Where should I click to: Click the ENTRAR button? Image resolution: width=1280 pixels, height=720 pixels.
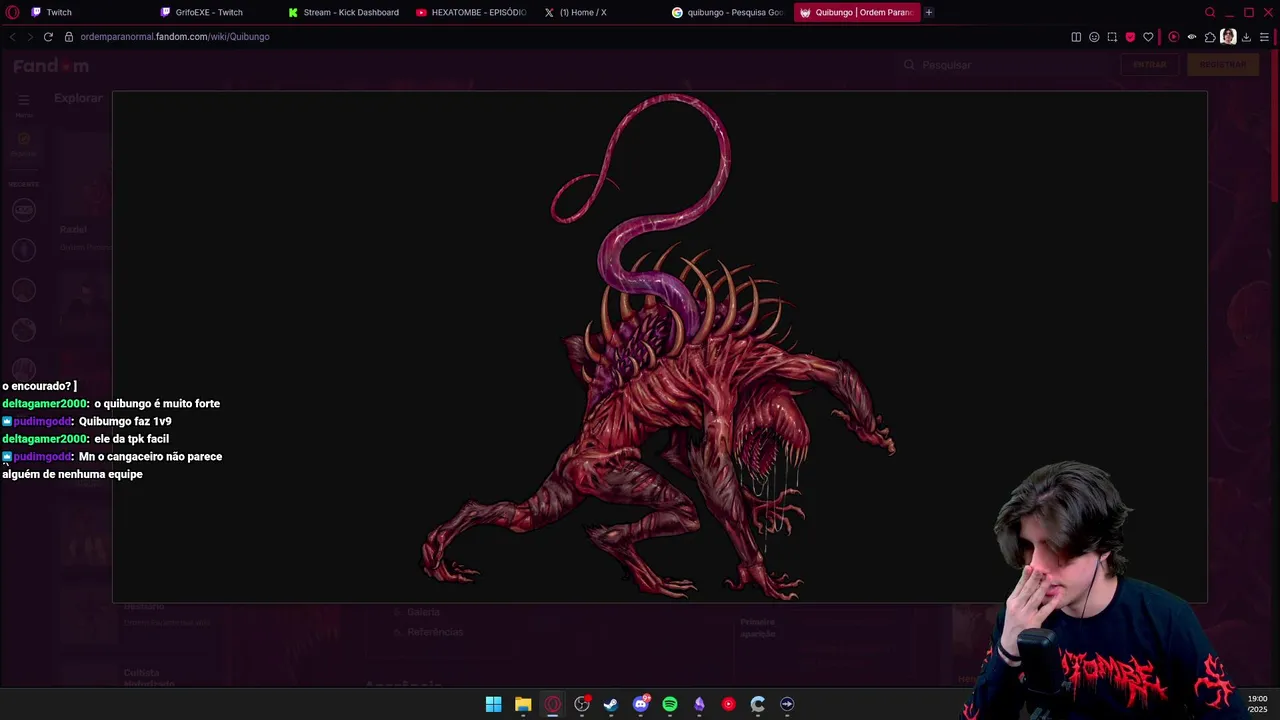tap(1150, 65)
